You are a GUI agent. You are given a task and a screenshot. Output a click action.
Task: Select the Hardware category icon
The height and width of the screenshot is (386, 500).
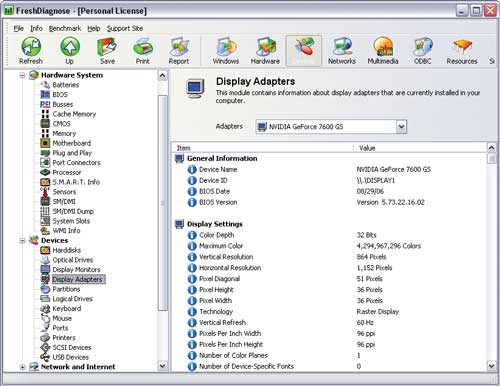tap(265, 51)
